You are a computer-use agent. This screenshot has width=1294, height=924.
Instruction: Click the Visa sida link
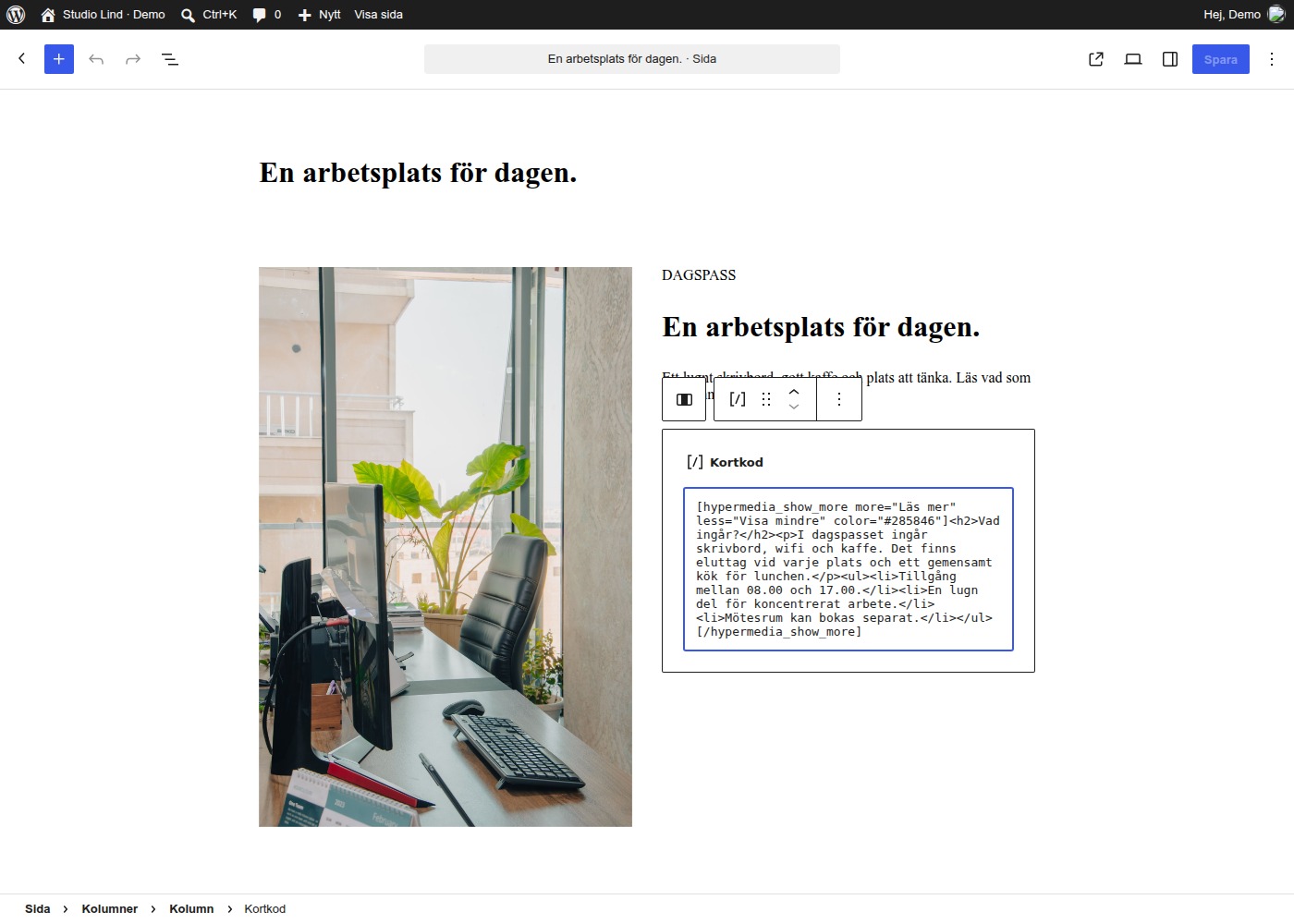(378, 15)
